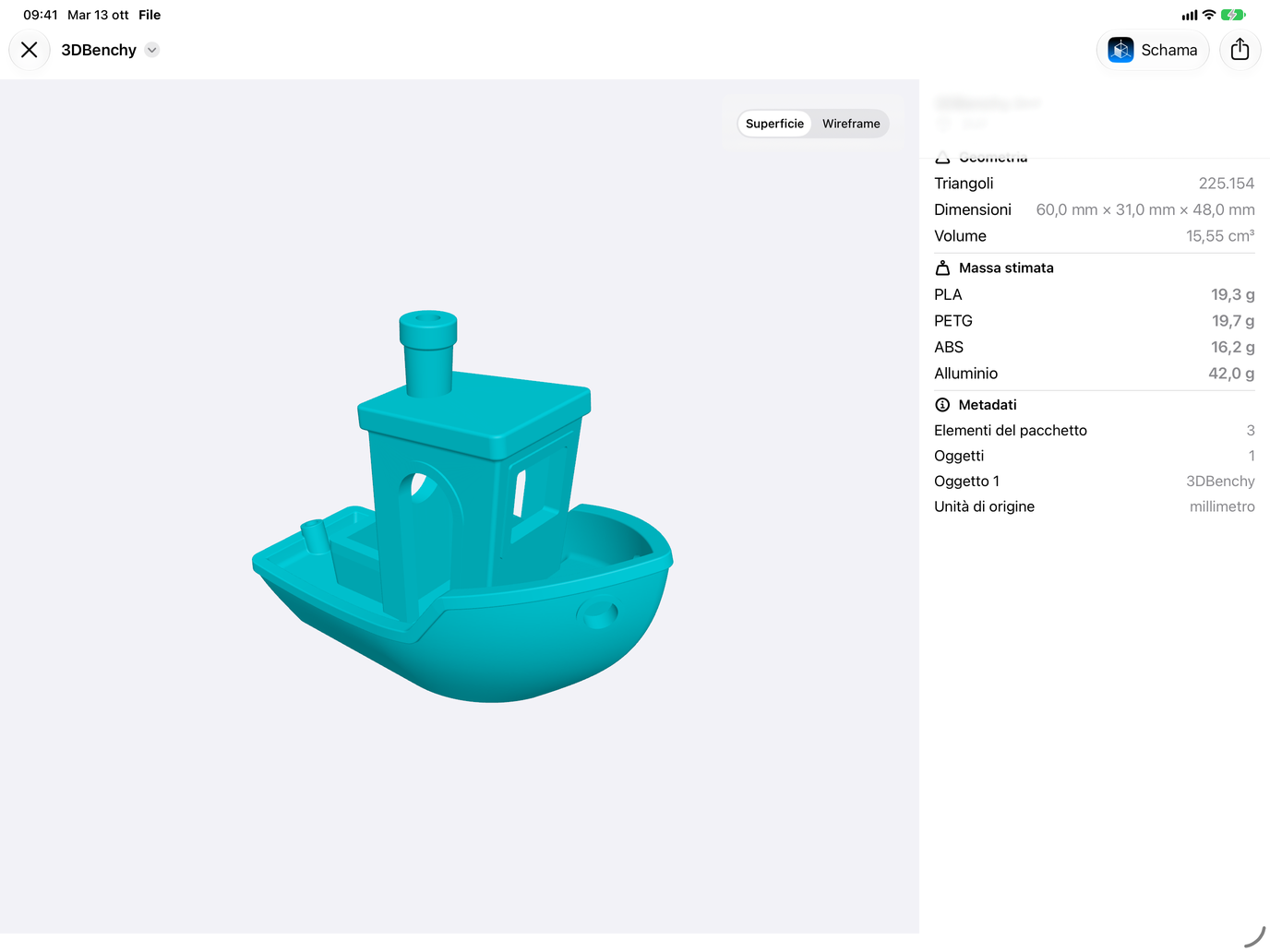Select the Dimensioni measurement row

[1095, 209]
